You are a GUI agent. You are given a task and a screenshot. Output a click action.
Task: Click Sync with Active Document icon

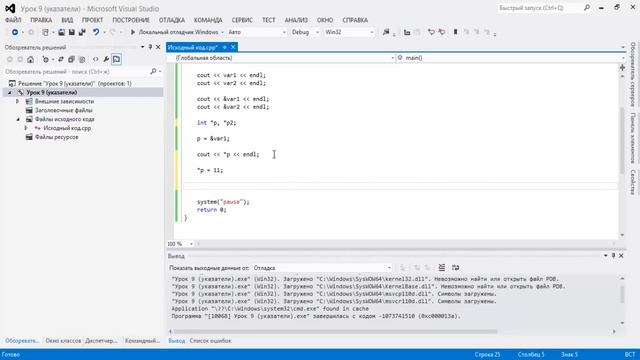61,60
